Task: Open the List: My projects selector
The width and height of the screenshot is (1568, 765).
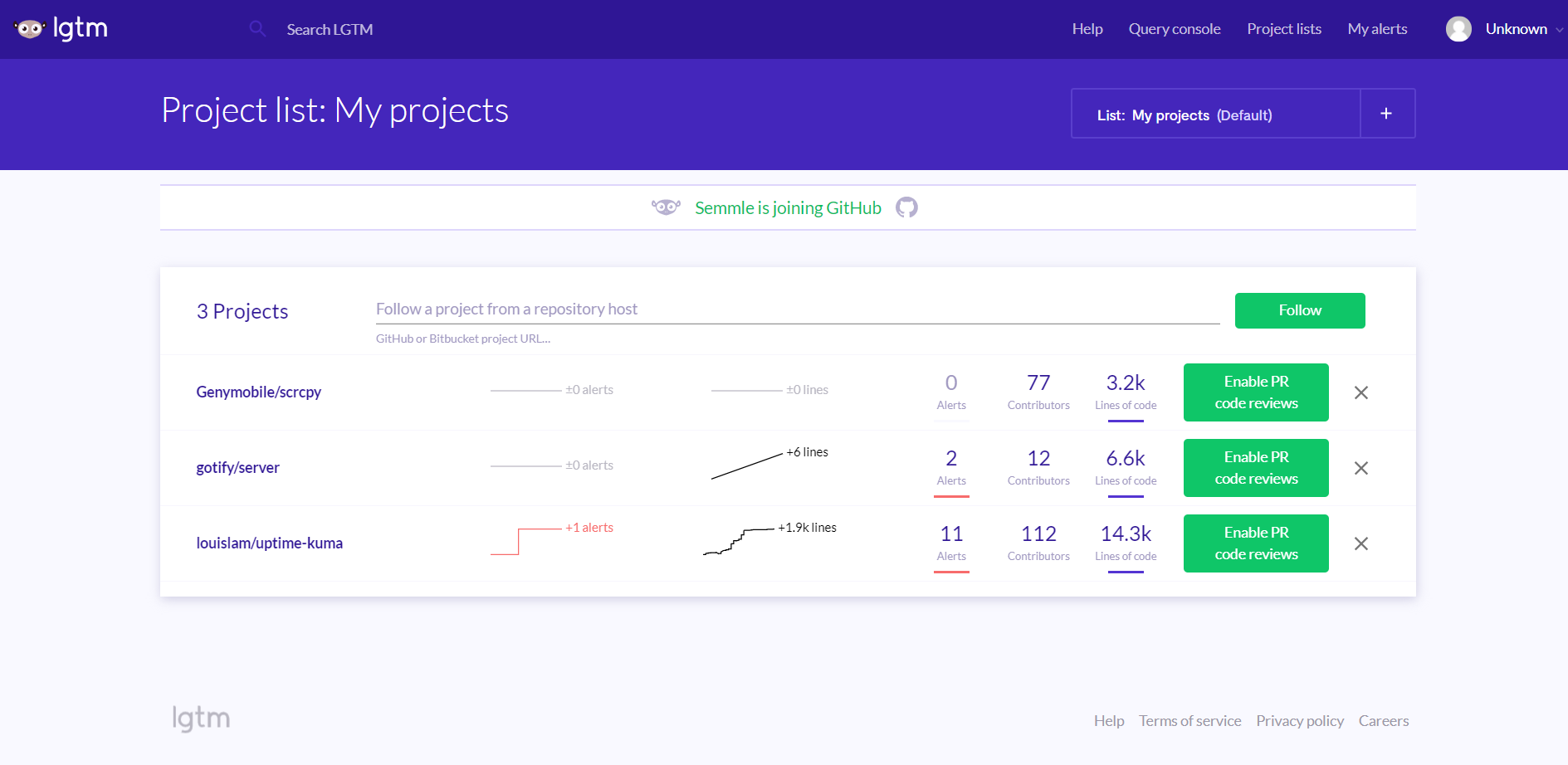Action: (1216, 114)
